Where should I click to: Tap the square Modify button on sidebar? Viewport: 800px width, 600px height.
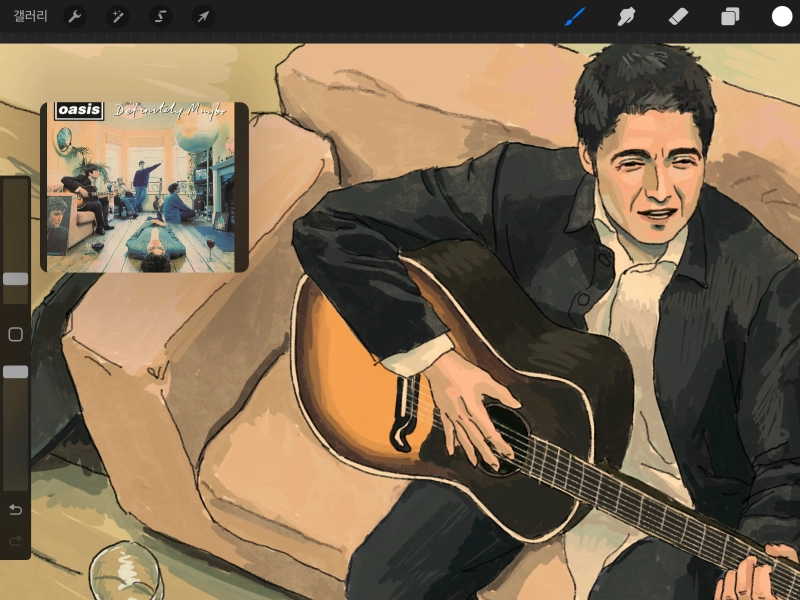click(x=15, y=334)
